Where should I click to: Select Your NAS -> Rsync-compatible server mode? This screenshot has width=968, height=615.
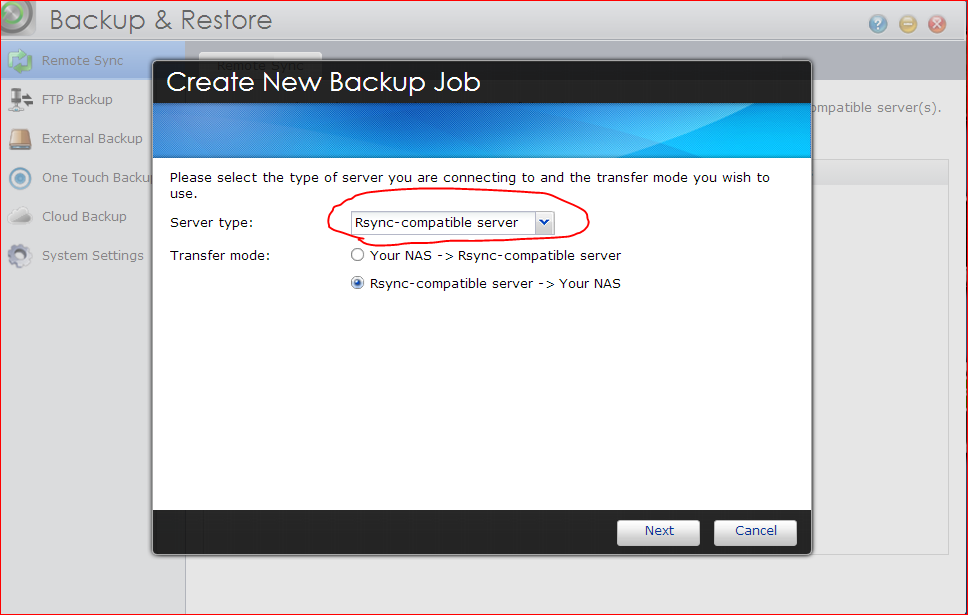358,255
